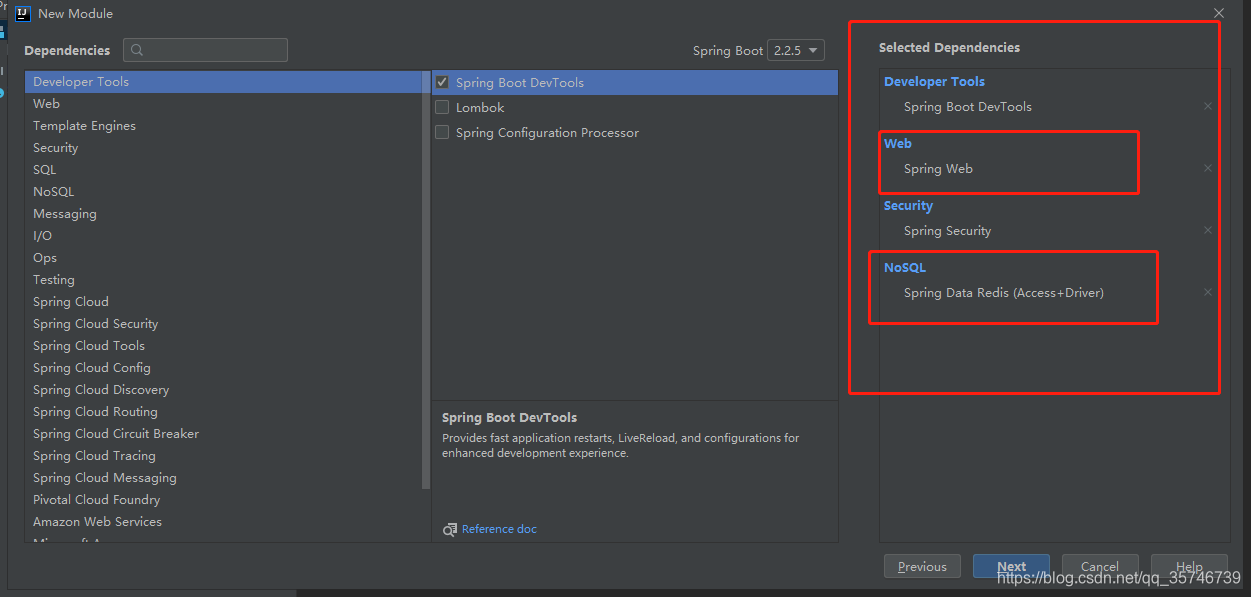The width and height of the screenshot is (1251, 597).
Task: Click the dependencies search input field
Action: coord(205,50)
